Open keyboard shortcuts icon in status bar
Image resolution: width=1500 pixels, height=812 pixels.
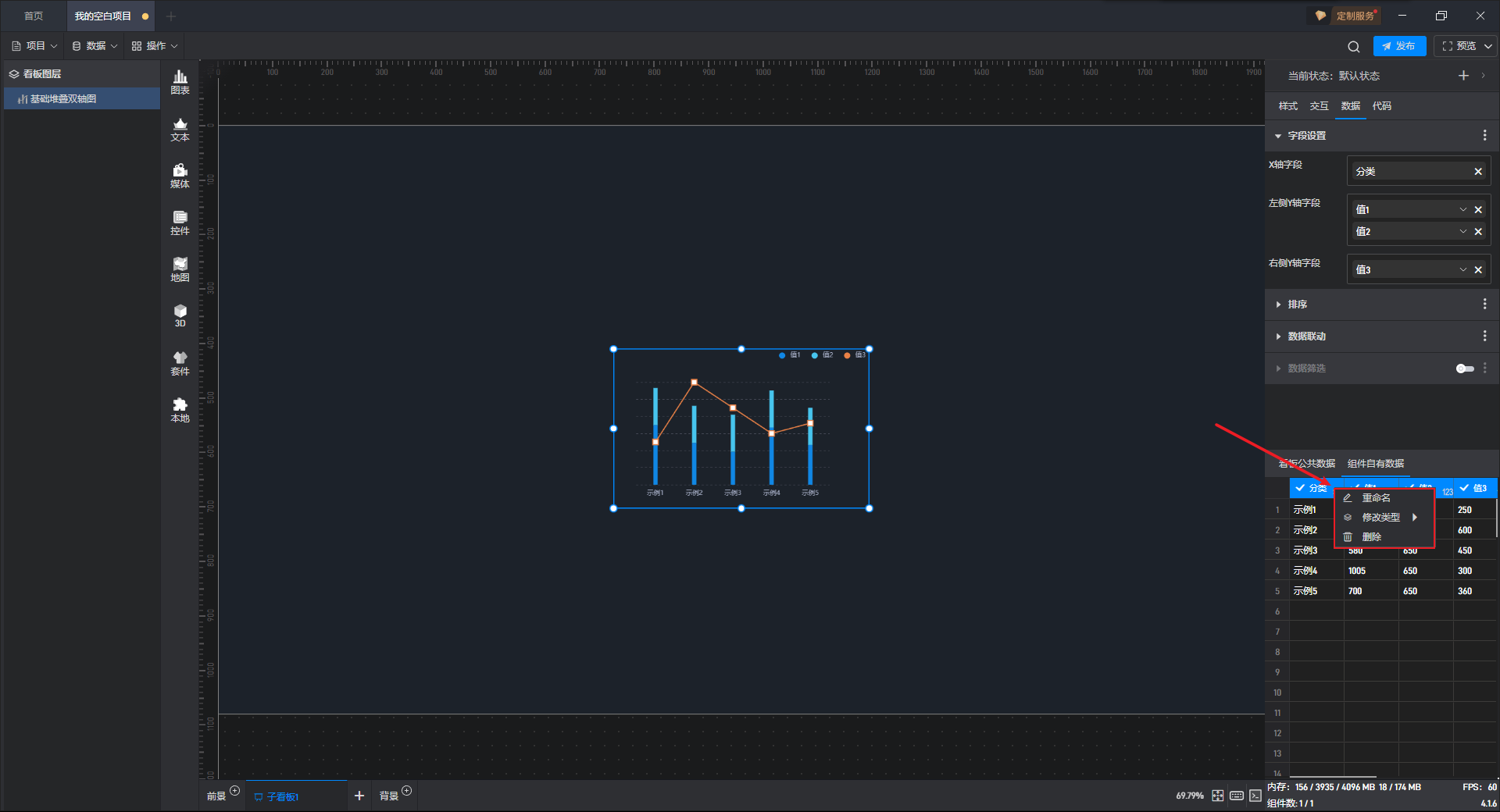point(1237,796)
